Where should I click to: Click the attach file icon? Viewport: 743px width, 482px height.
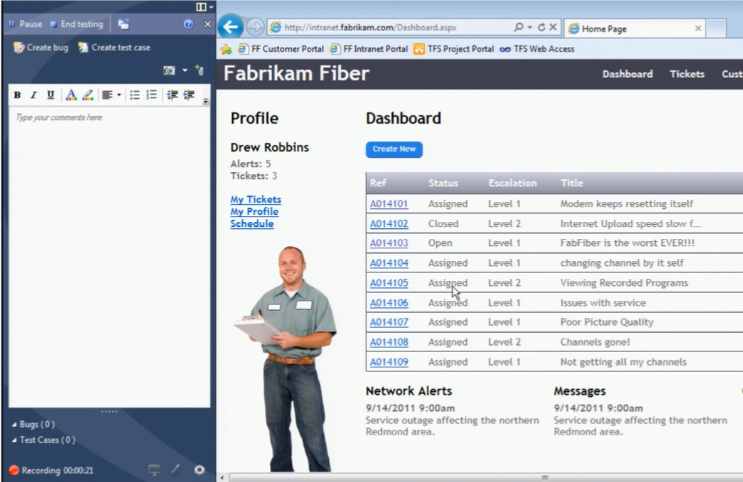(199, 71)
